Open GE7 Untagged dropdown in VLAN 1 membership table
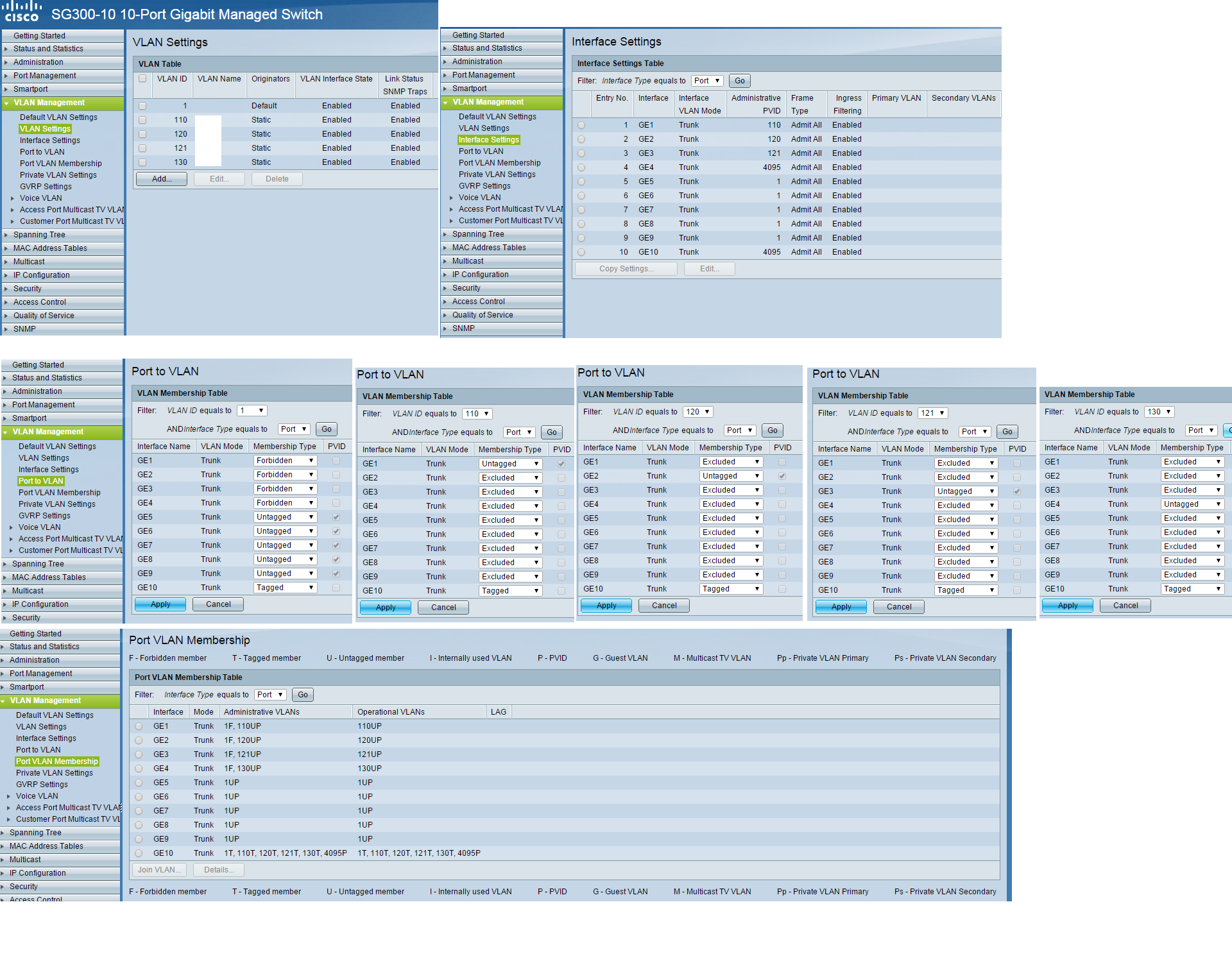1232x970 pixels. [x=285, y=545]
